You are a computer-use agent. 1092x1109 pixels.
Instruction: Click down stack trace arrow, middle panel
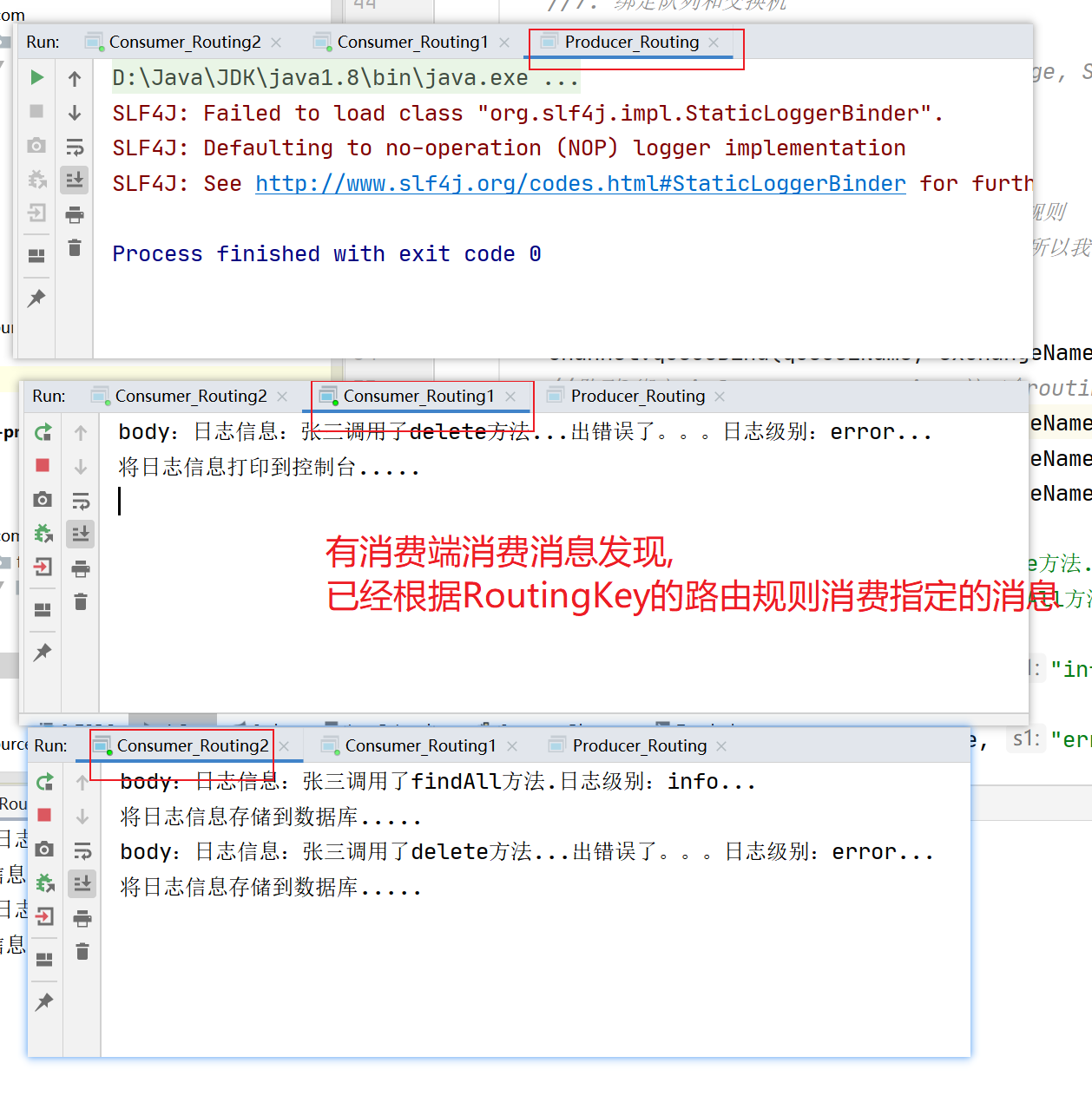(x=81, y=467)
